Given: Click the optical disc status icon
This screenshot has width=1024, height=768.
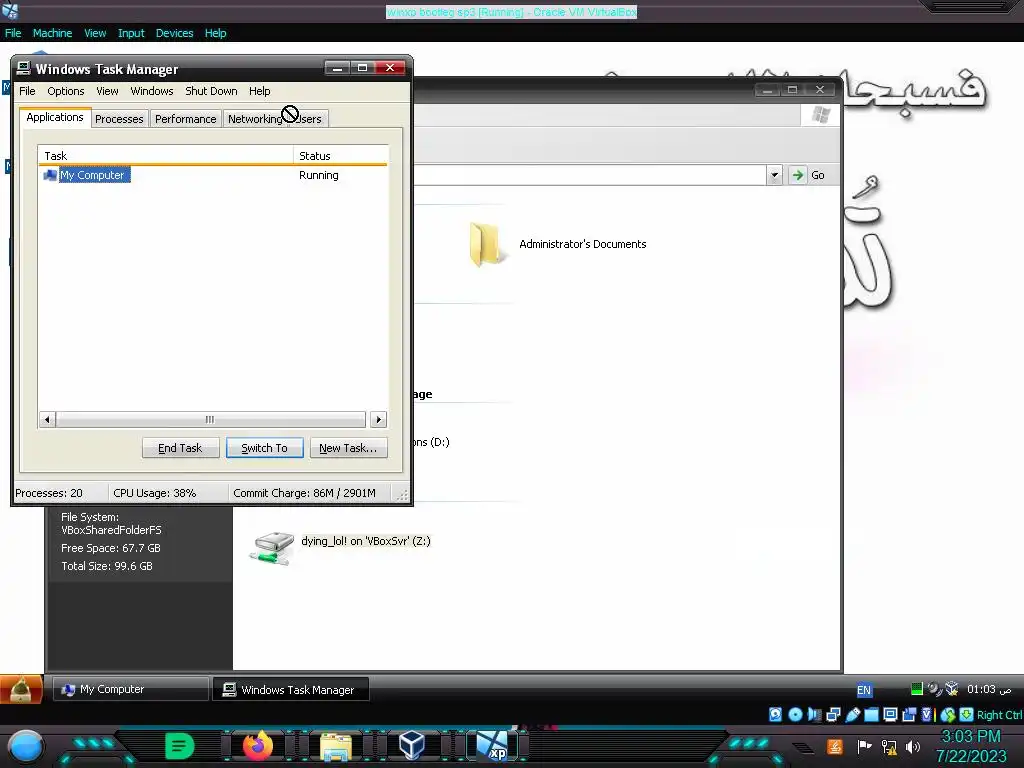Looking at the screenshot, I should click(795, 714).
